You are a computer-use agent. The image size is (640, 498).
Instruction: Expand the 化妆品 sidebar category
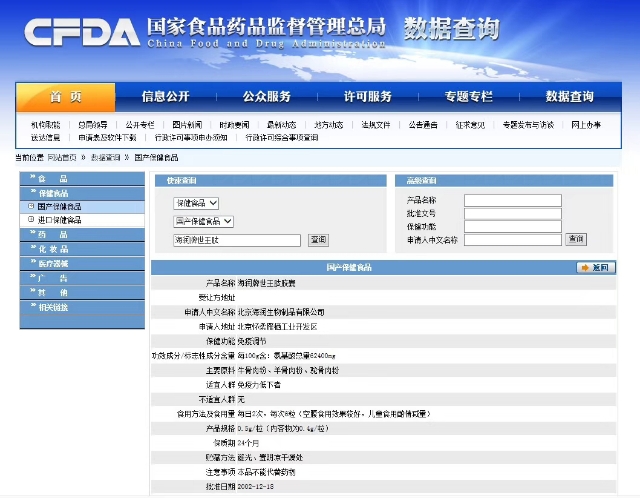82,249
